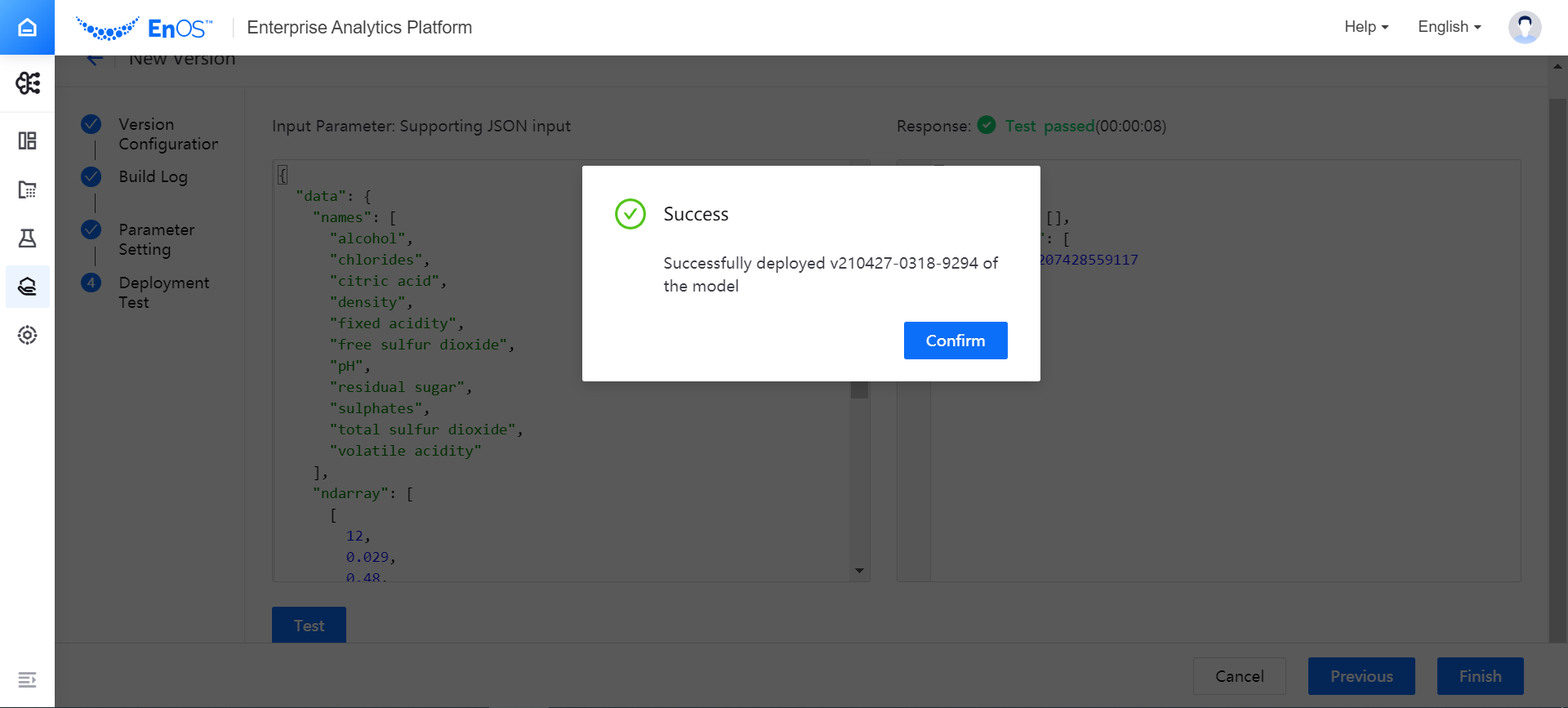This screenshot has width=1568, height=708.
Task: Click the Previous button
Action: 1361,676
